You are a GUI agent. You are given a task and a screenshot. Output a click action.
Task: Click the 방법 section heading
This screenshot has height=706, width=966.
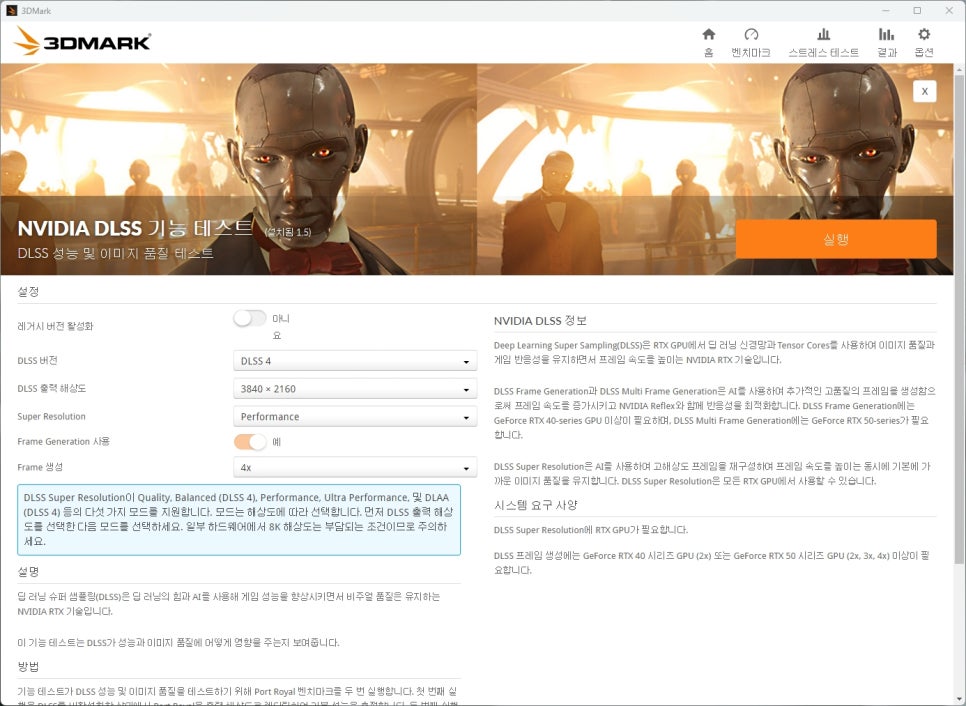(x=28, y=667)
